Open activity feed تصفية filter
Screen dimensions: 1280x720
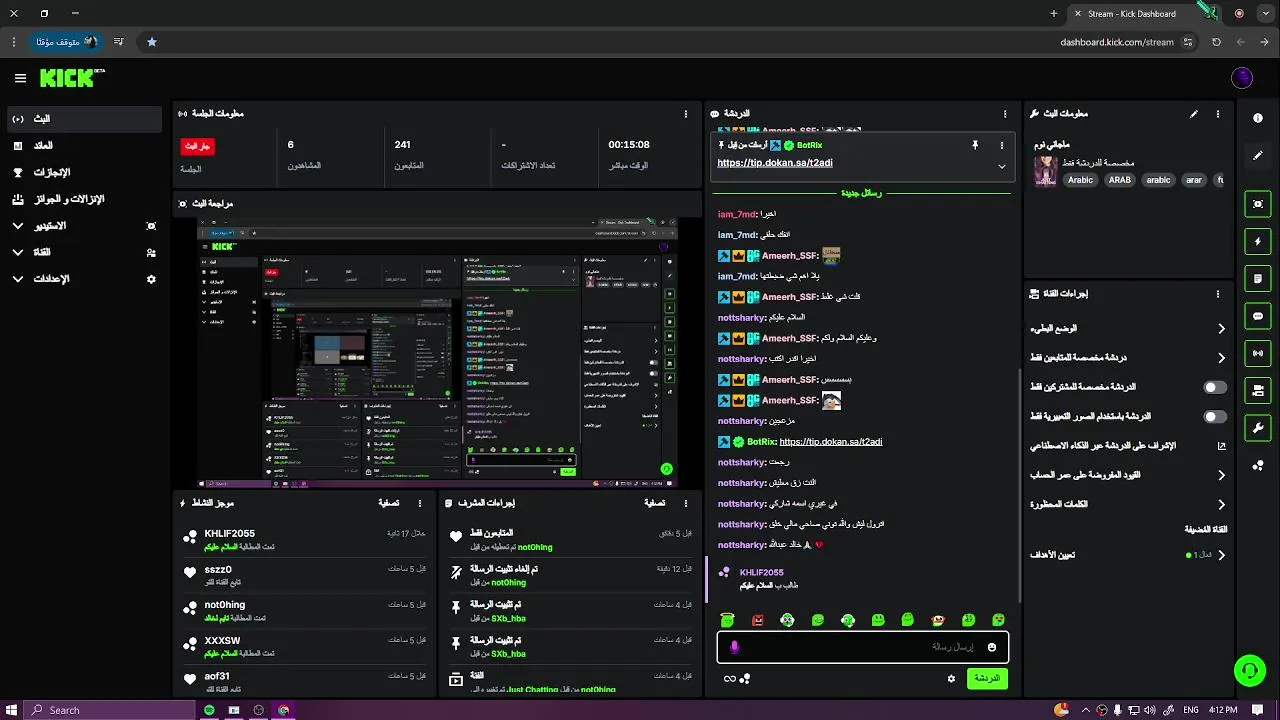click(x=389, y=504)
